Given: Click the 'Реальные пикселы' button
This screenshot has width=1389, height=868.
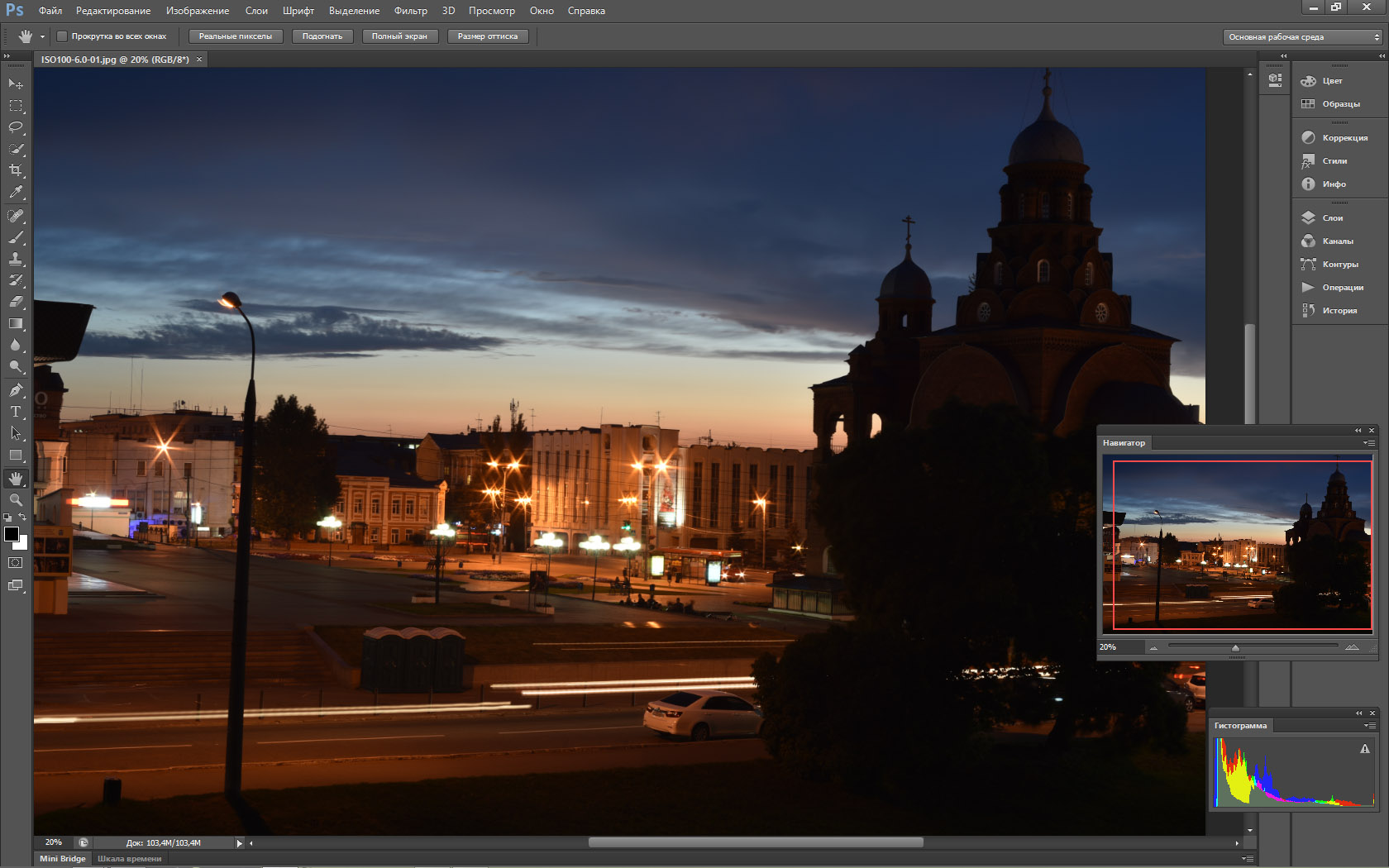Looking at the screenshot, I should pos(236,36).
